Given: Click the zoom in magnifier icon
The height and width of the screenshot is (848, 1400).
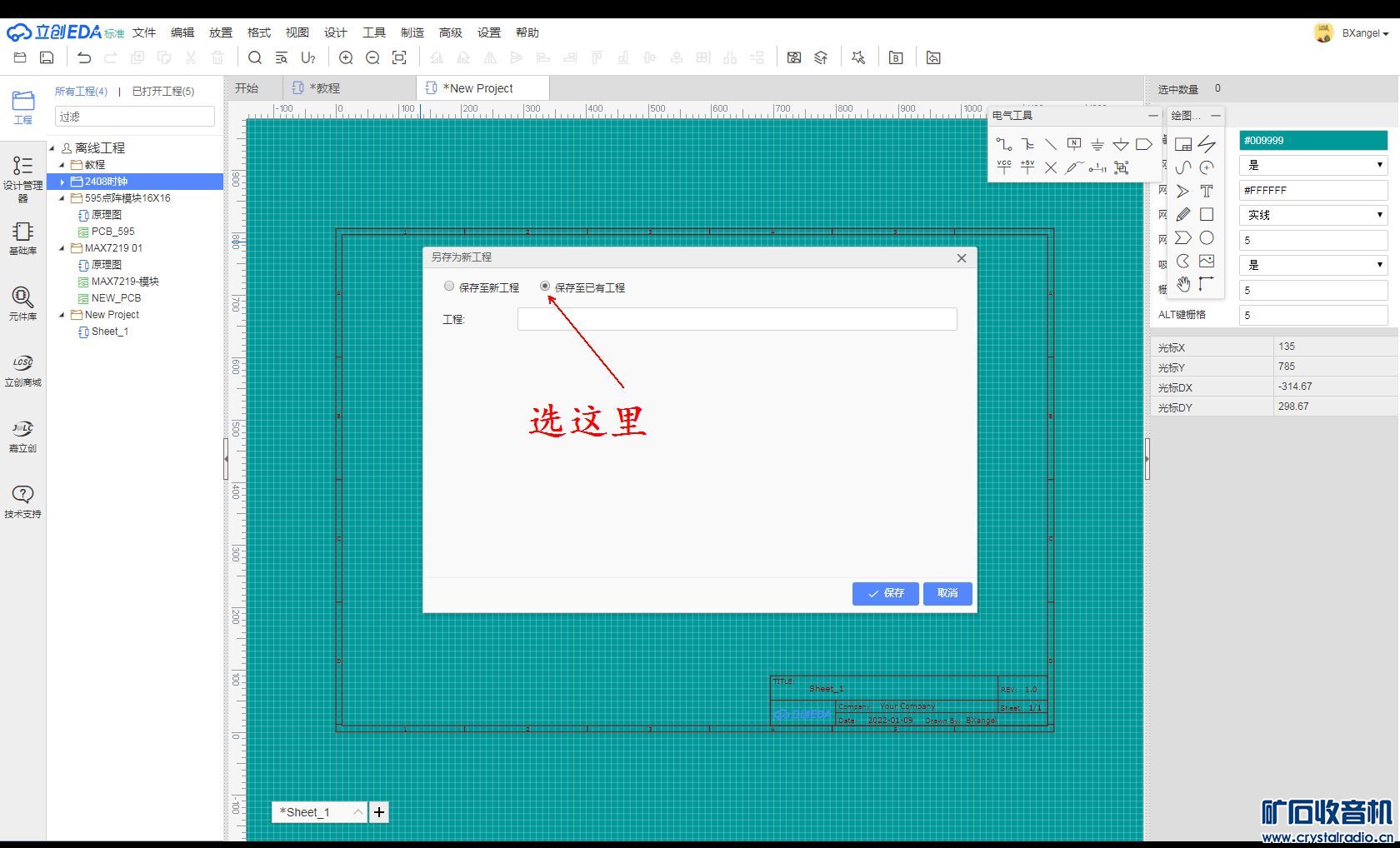Looking at the screenshot, I should [x=346, y=57].
